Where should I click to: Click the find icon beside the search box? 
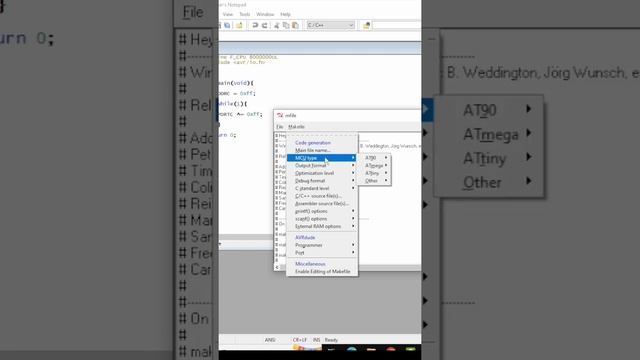pyautogui.click(x=367, y=25)
